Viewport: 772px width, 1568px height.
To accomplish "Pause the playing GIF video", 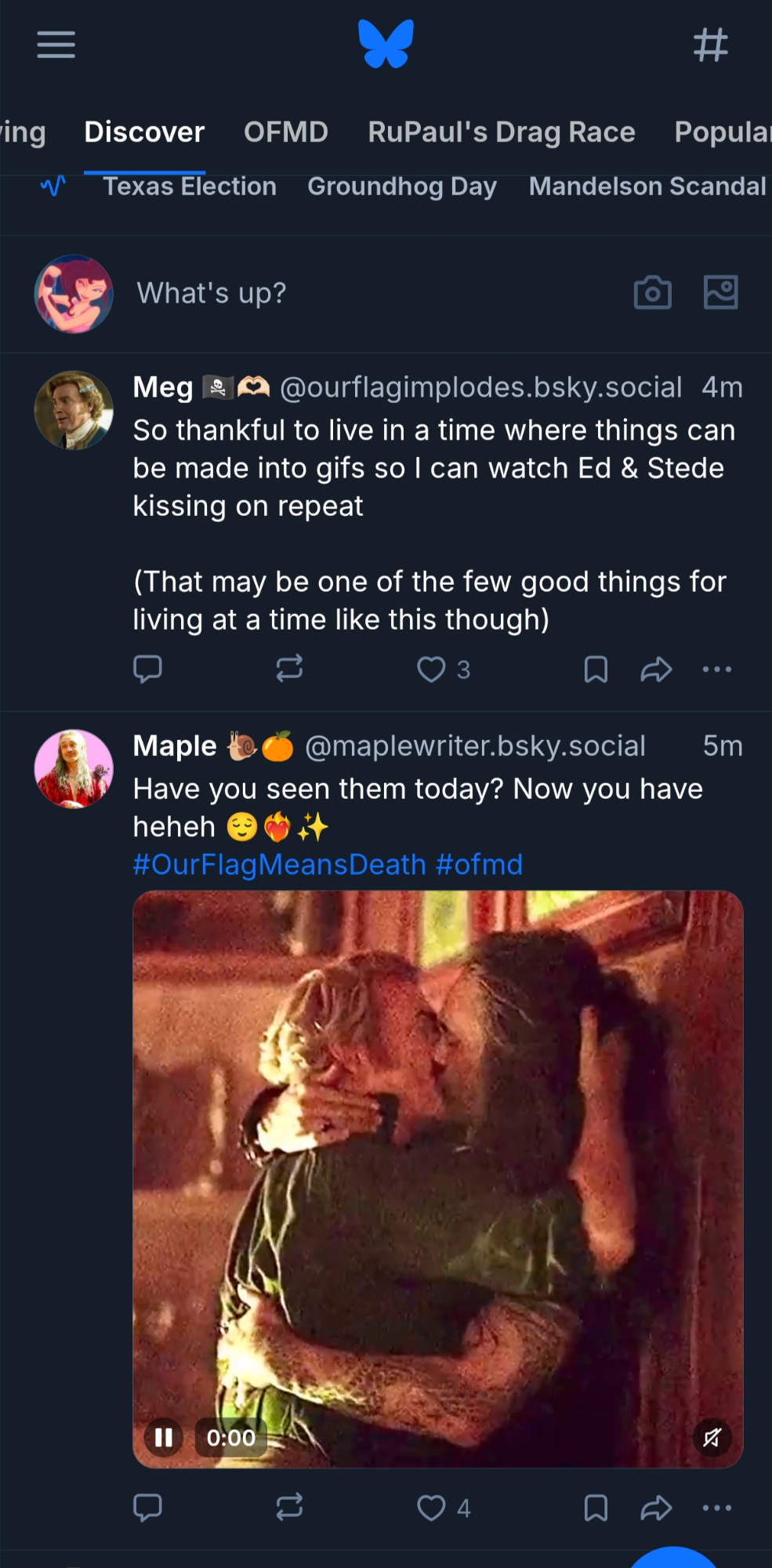I will click(164, 1437).
